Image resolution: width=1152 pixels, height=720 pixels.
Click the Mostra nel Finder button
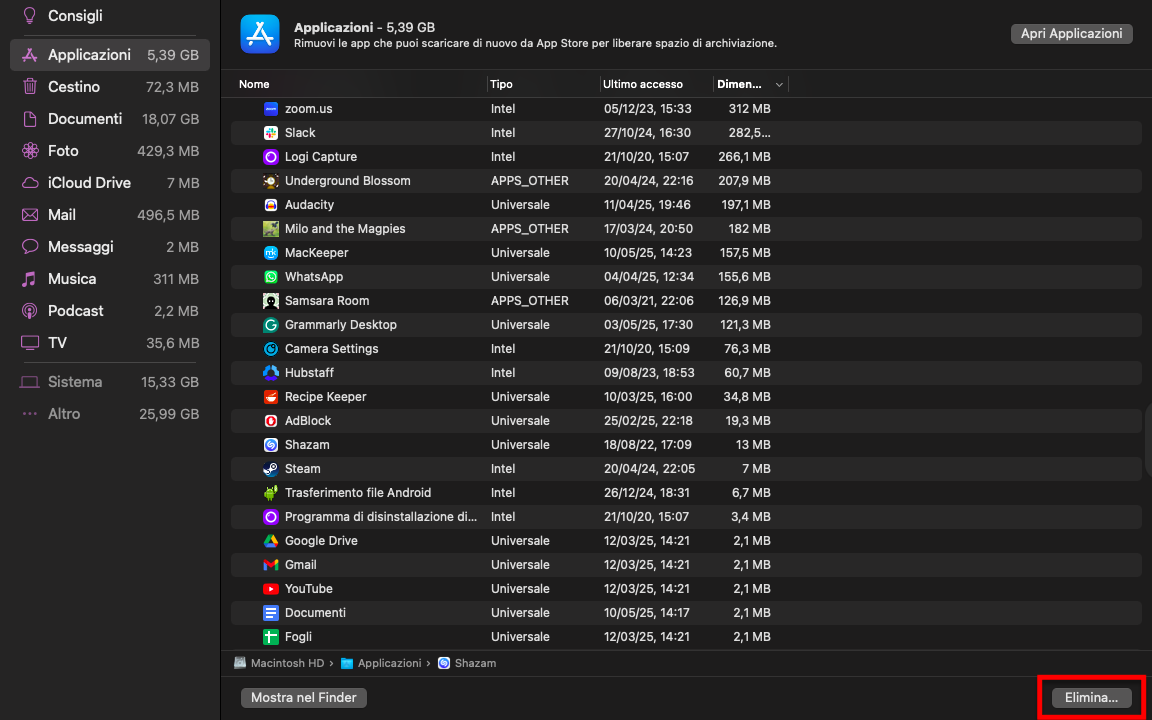(x=303, y=697)
